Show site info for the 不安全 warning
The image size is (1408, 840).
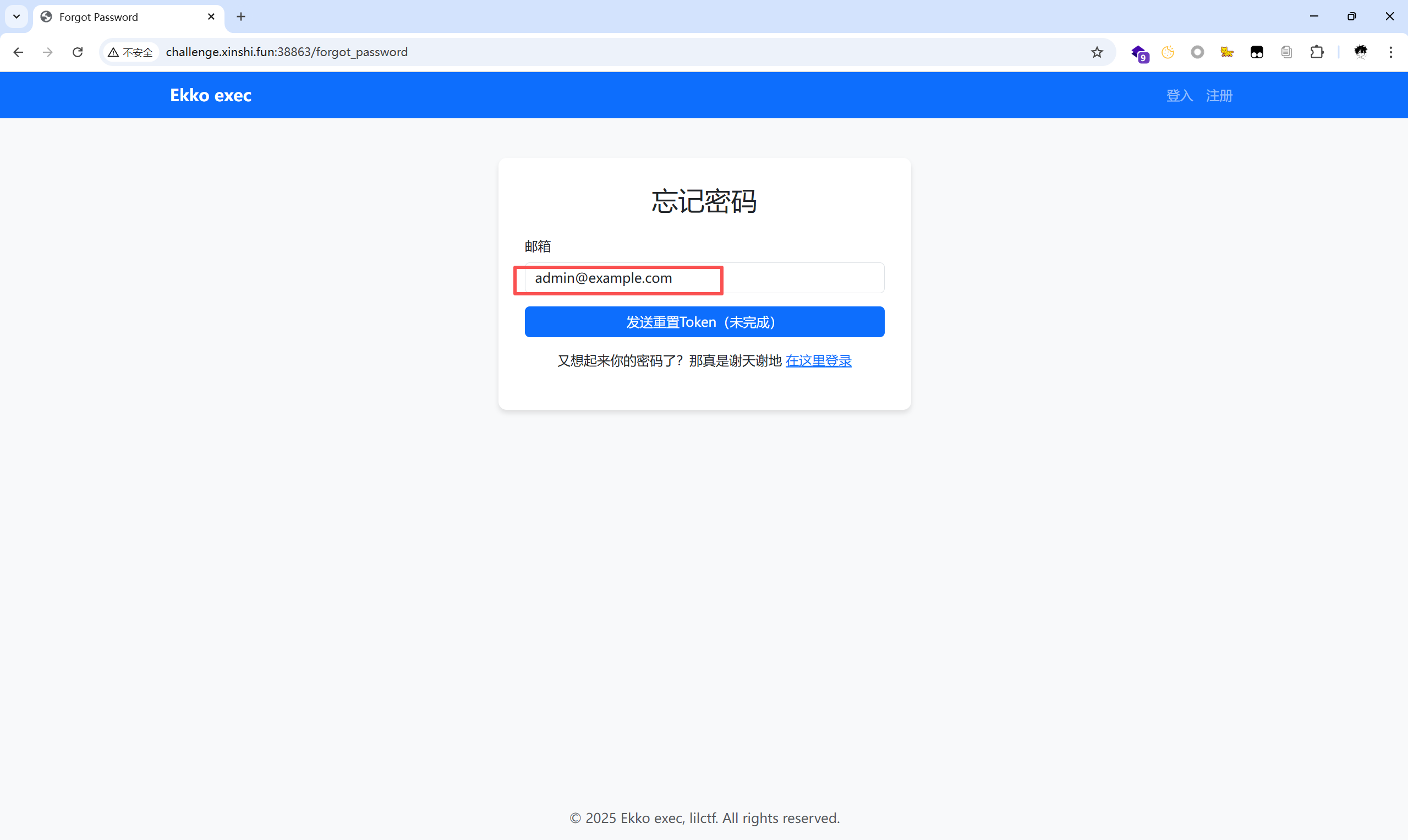131,52
